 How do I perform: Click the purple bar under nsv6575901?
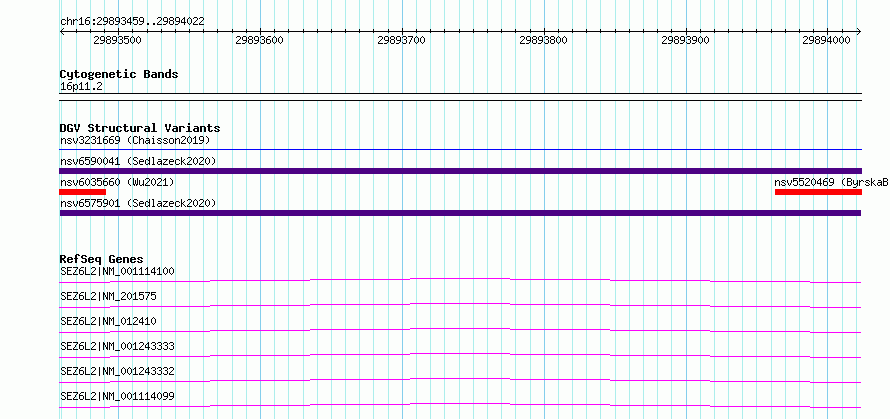(460, 213)
